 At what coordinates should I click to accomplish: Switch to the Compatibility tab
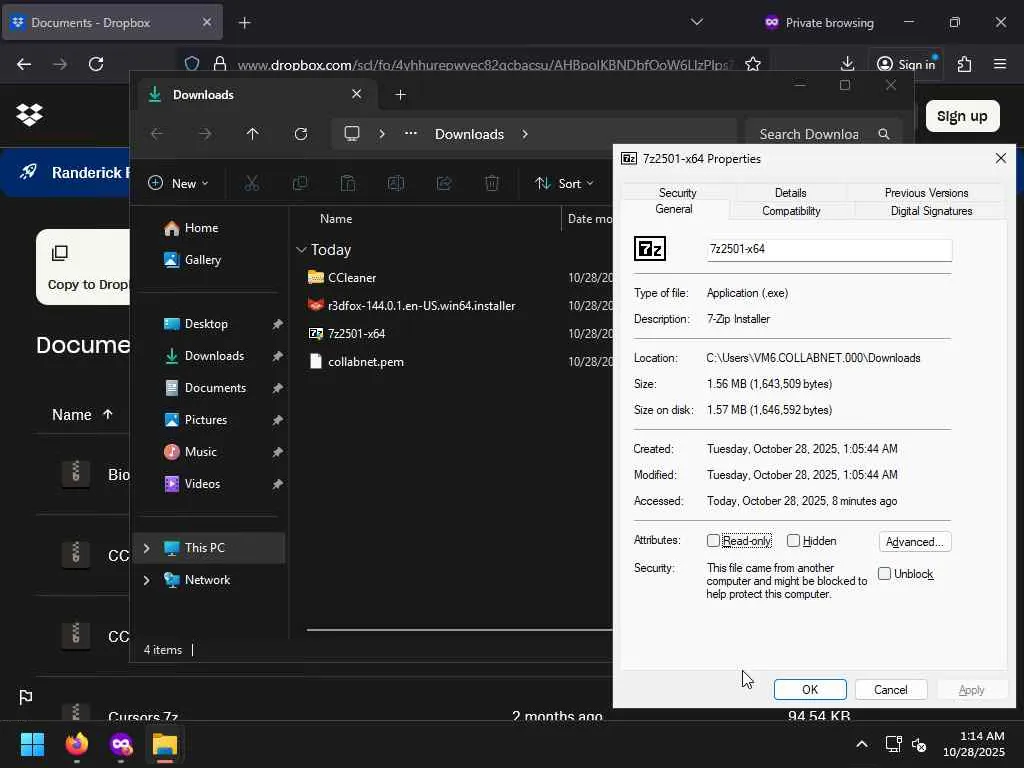click(791, 211)
